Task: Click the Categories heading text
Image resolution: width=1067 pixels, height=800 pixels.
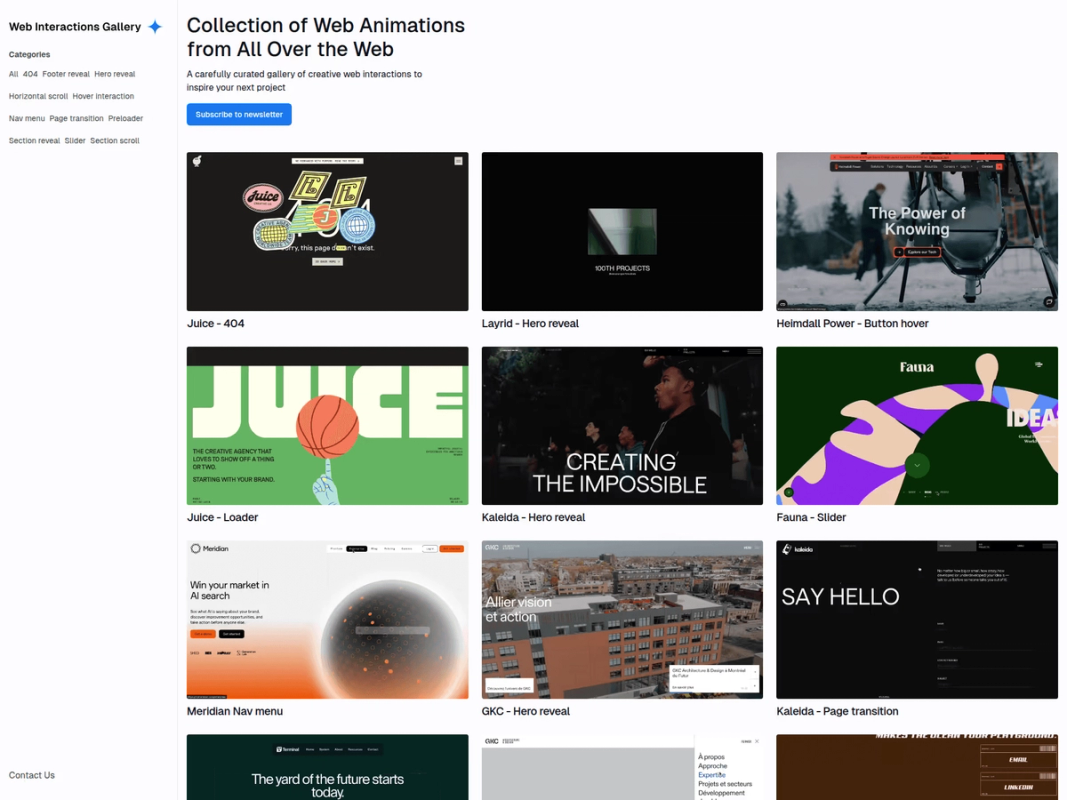Action: (29, 54)
